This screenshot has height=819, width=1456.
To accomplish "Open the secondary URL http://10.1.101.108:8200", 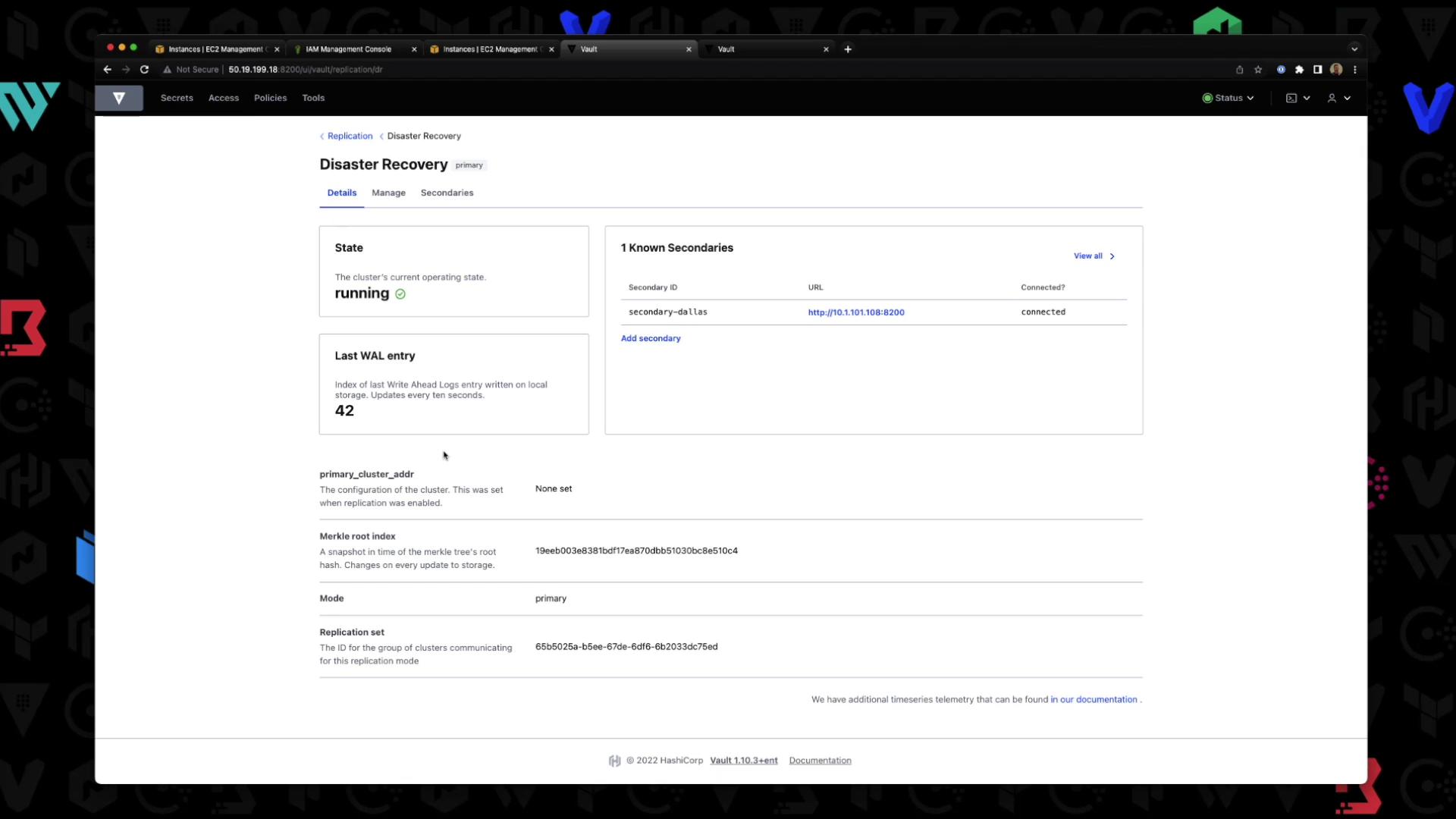I will pyautogui.click(x=855, y=312).
